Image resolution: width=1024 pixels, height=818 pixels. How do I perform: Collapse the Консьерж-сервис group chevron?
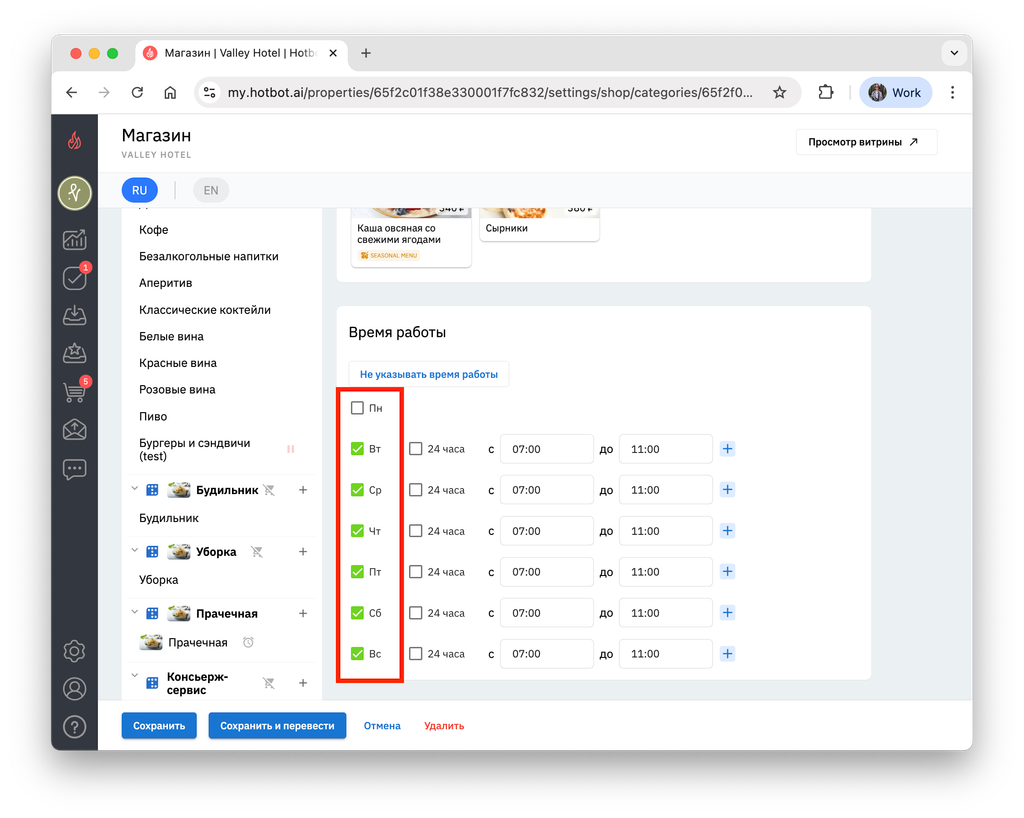point(135,675)
